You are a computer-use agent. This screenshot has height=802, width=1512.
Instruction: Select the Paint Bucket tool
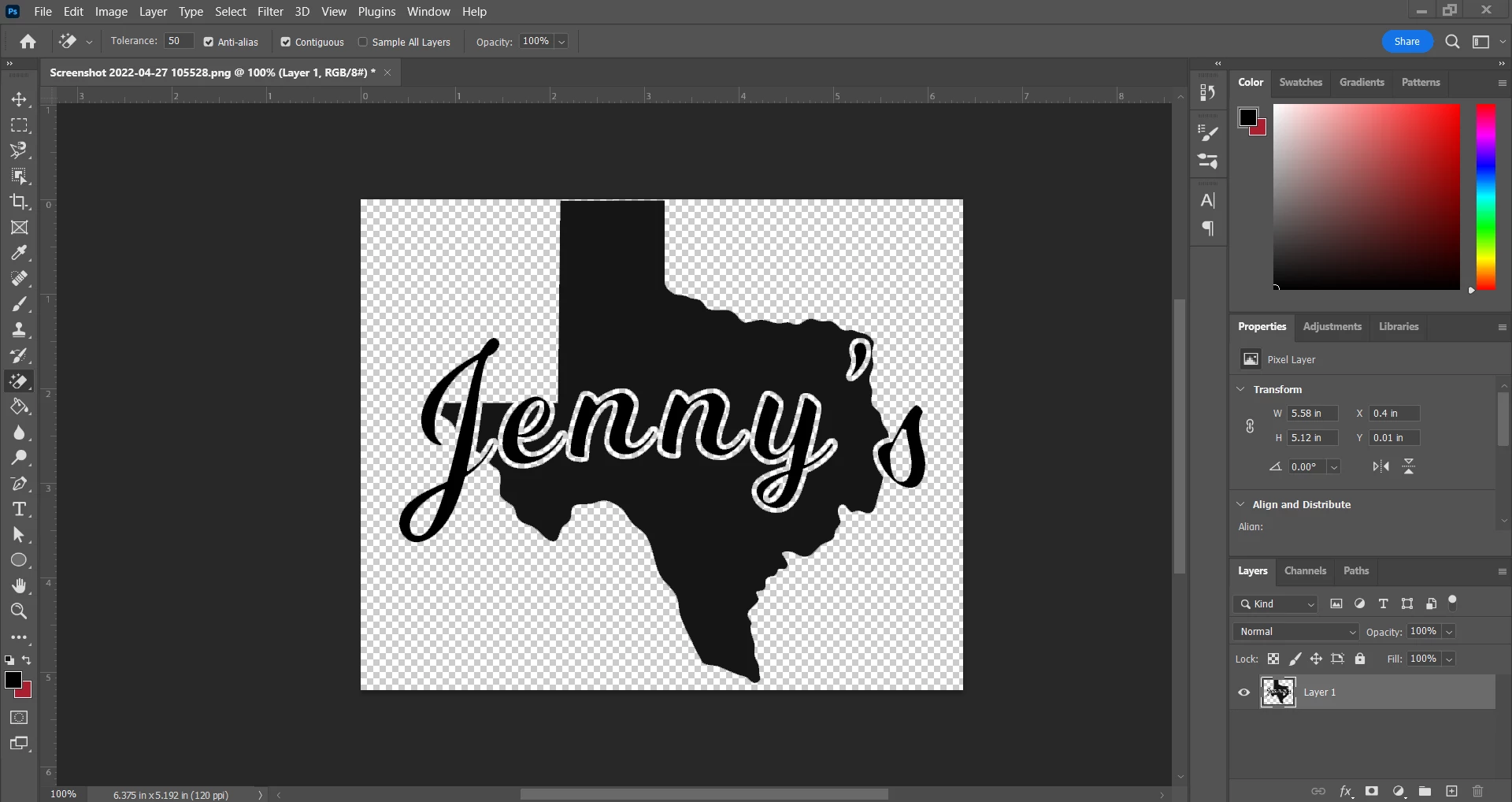(x=19, y=407)
